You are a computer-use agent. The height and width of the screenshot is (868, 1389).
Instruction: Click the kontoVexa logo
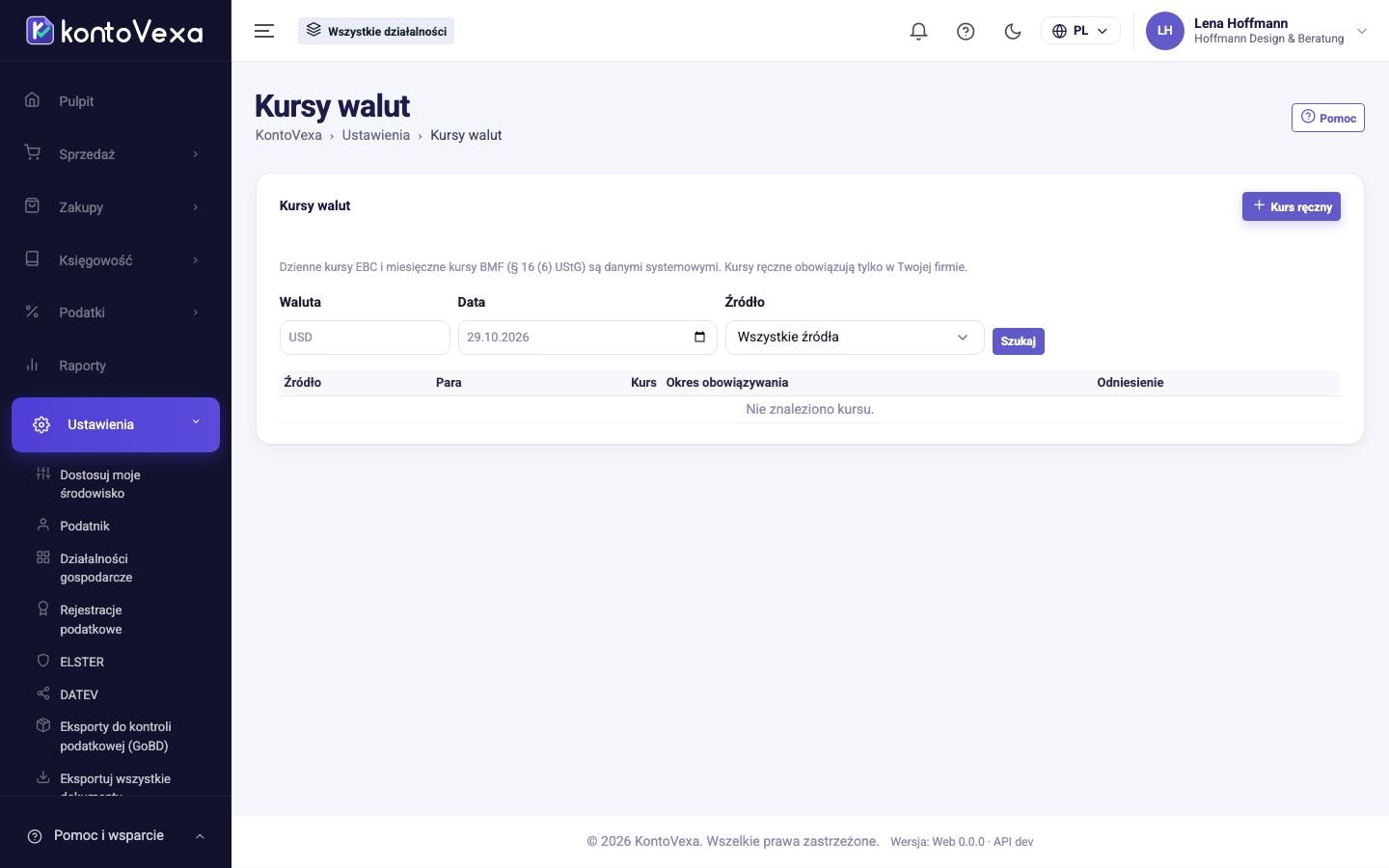(x=115, y=31)
